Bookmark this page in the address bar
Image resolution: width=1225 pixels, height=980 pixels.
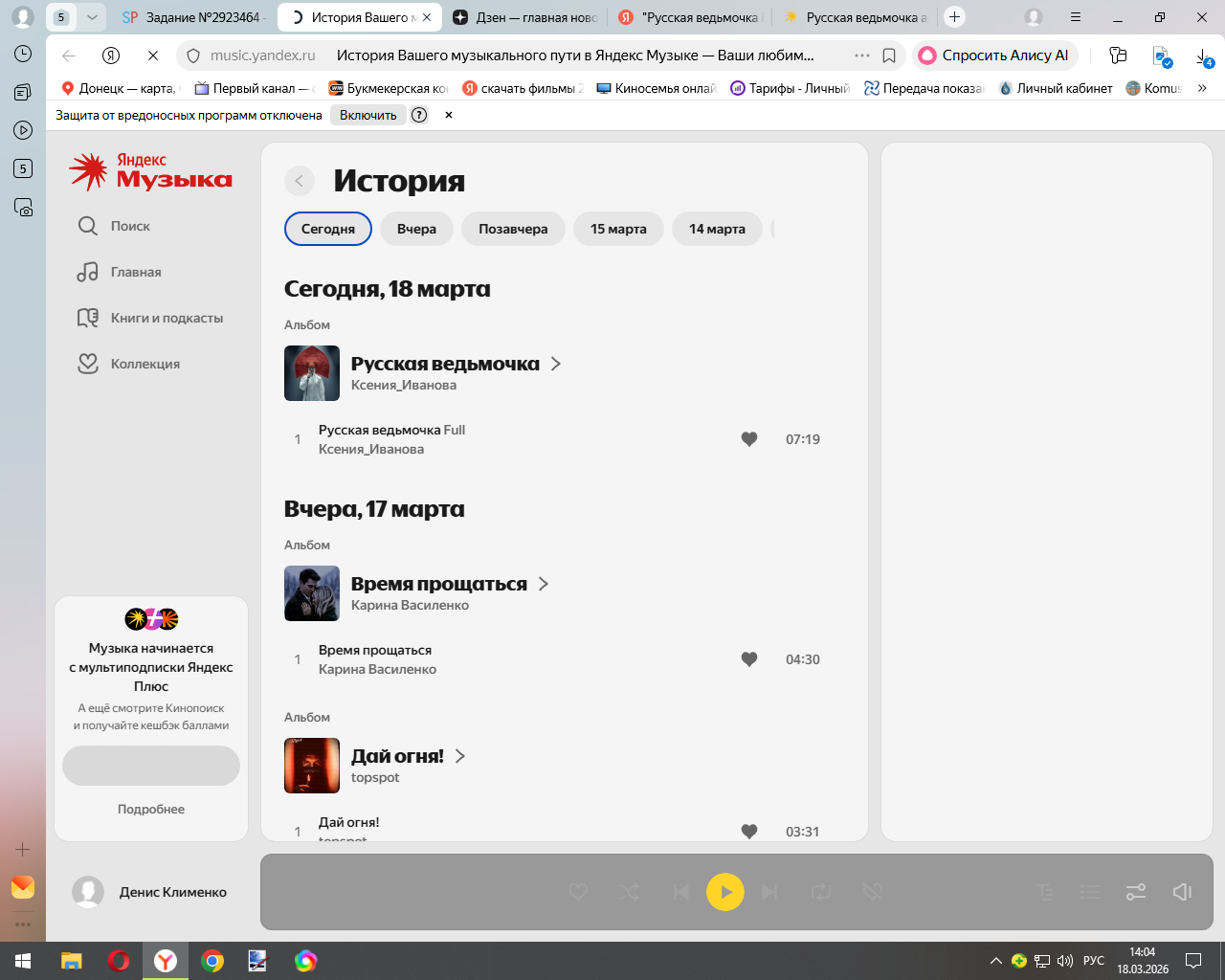coord(889,56)
